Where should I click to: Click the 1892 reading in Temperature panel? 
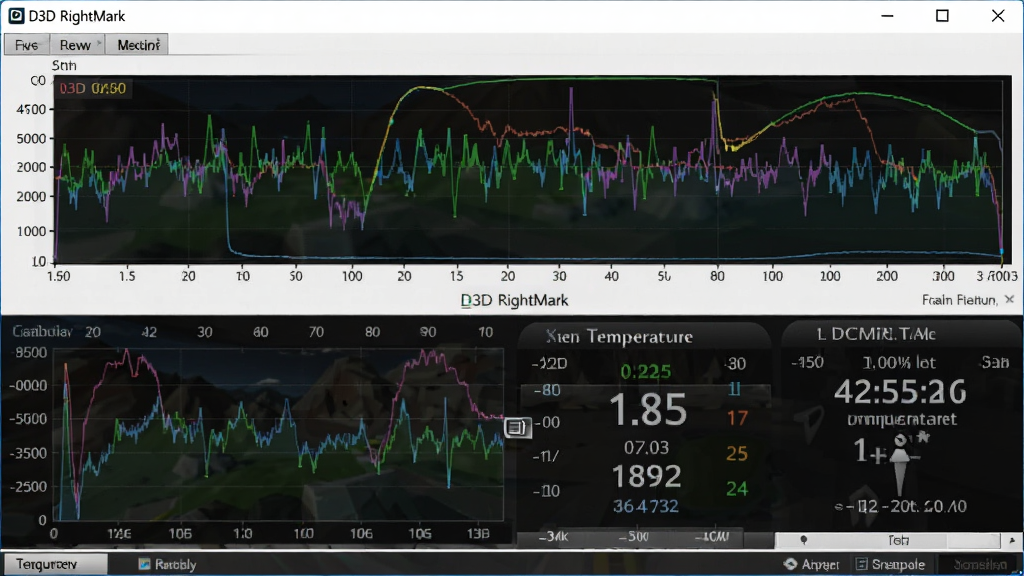[647, 476]
